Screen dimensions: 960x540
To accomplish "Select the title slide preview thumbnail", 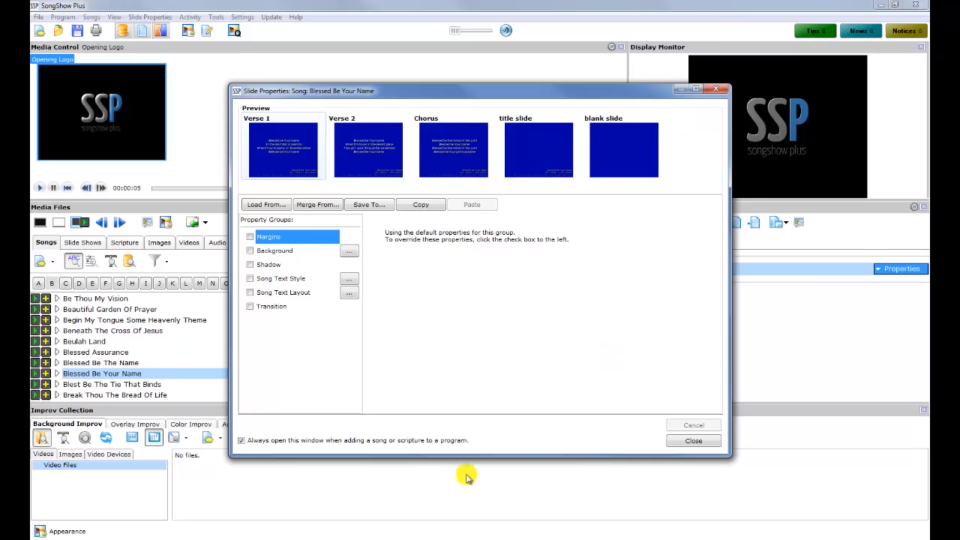I will (539, 150).
